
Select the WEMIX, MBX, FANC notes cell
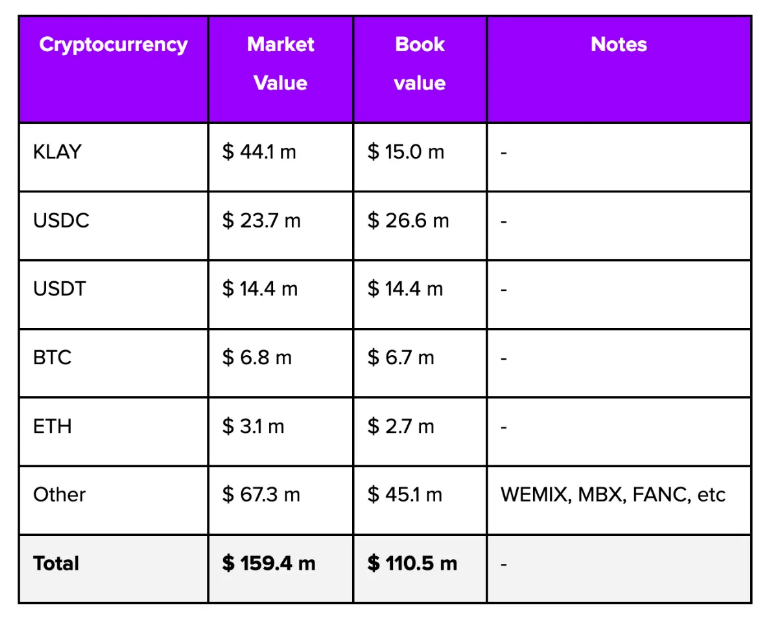(x=613, y=494)
